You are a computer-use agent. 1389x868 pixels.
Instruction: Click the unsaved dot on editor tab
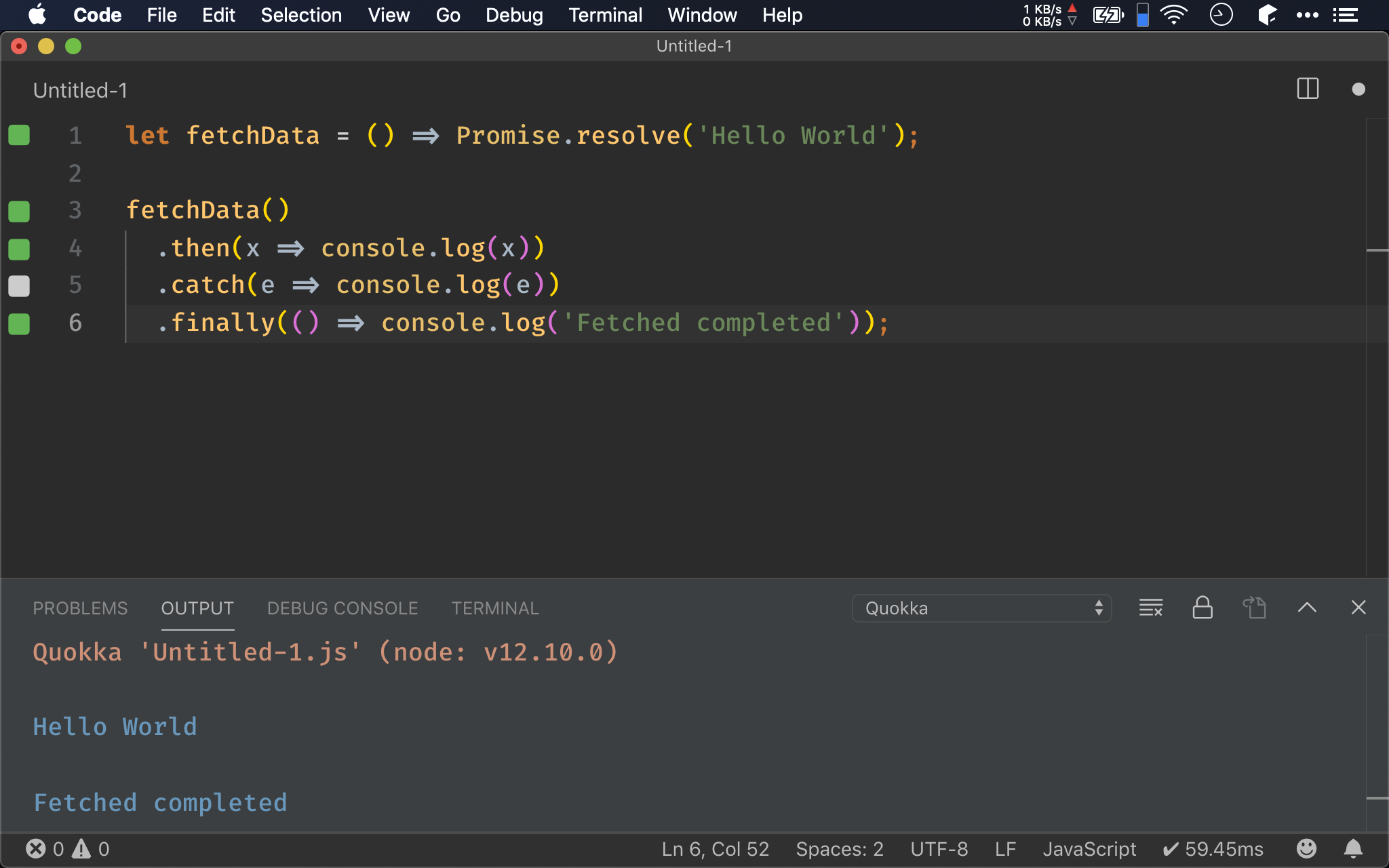pyautogui.click(x=1358, y=89)
